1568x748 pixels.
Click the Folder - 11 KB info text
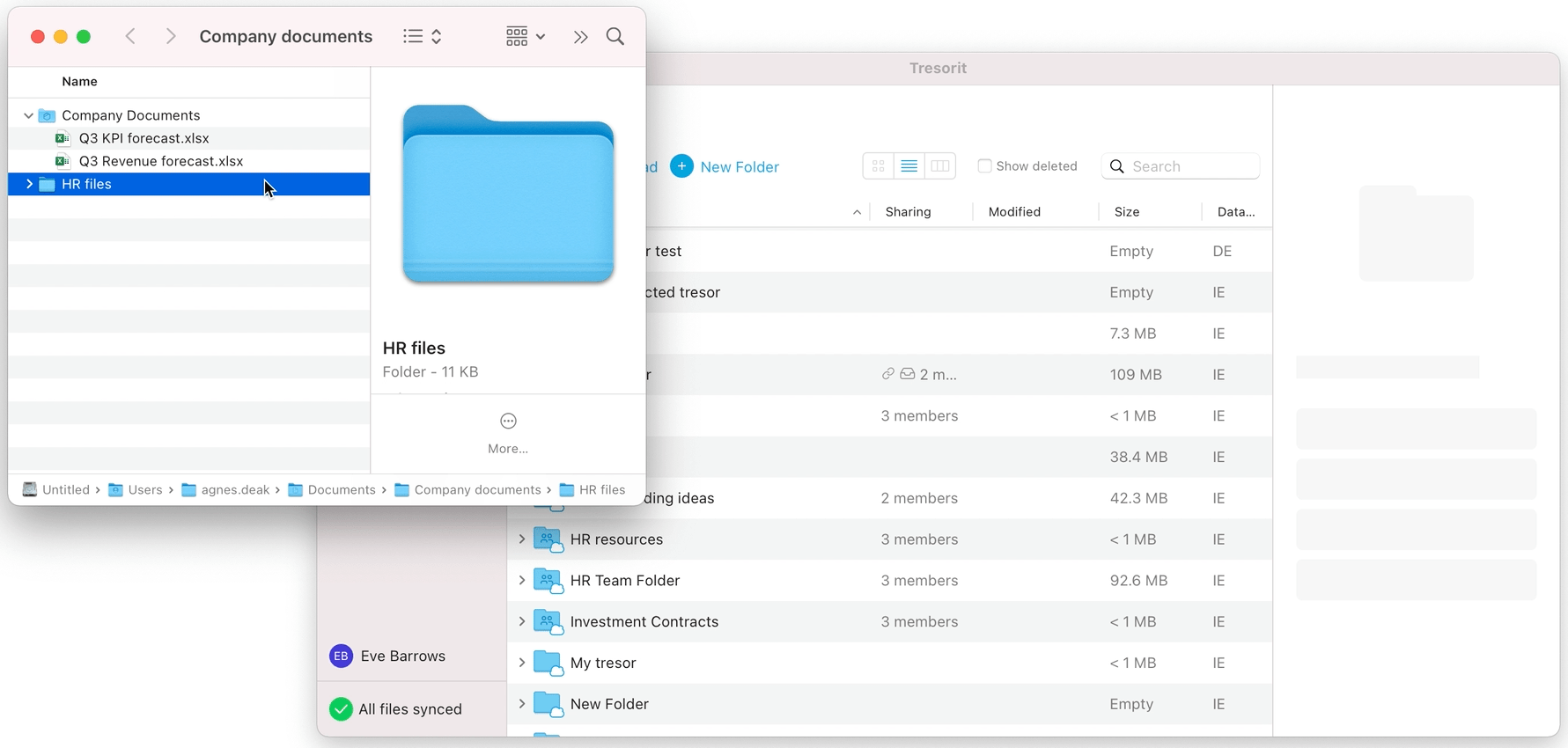431,372
